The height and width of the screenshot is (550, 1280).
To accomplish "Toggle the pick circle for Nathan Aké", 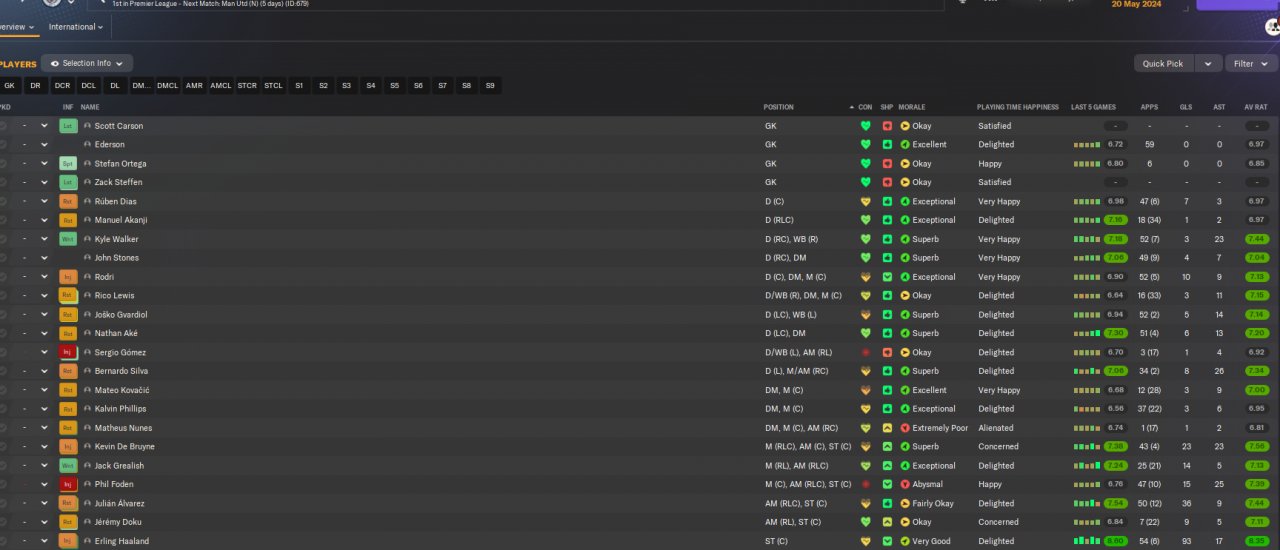I will tap(3, 333).
